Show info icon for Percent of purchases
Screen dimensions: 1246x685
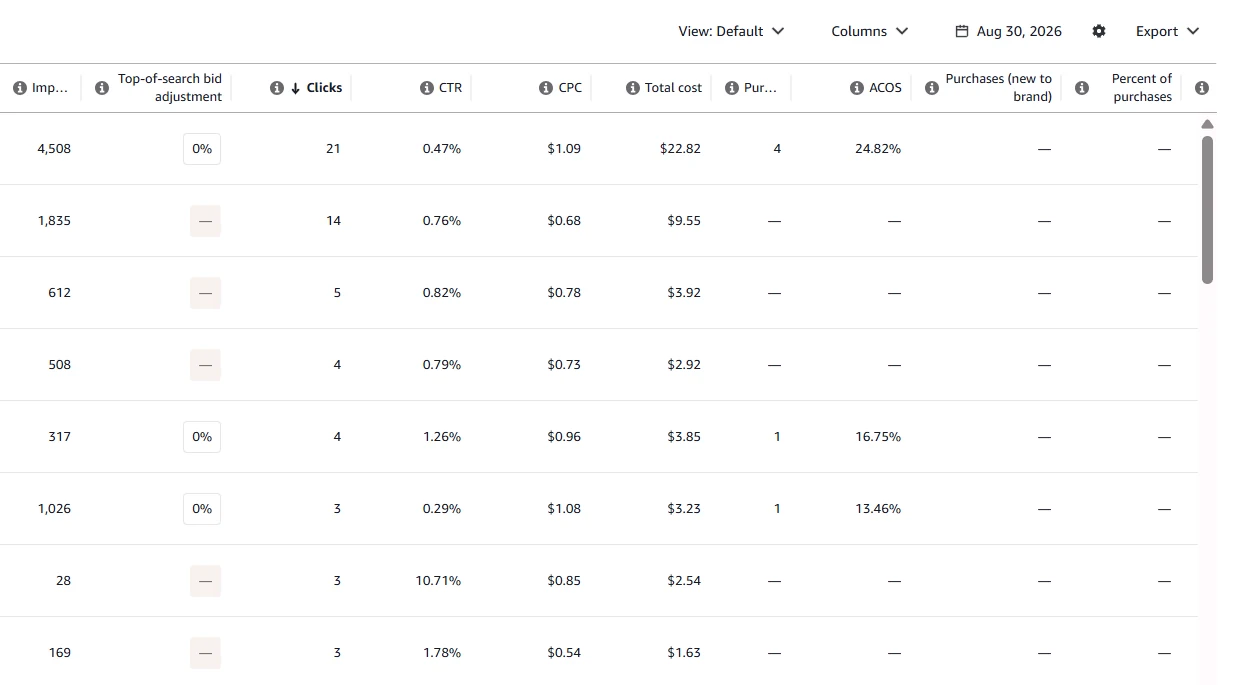(1082, 88)
